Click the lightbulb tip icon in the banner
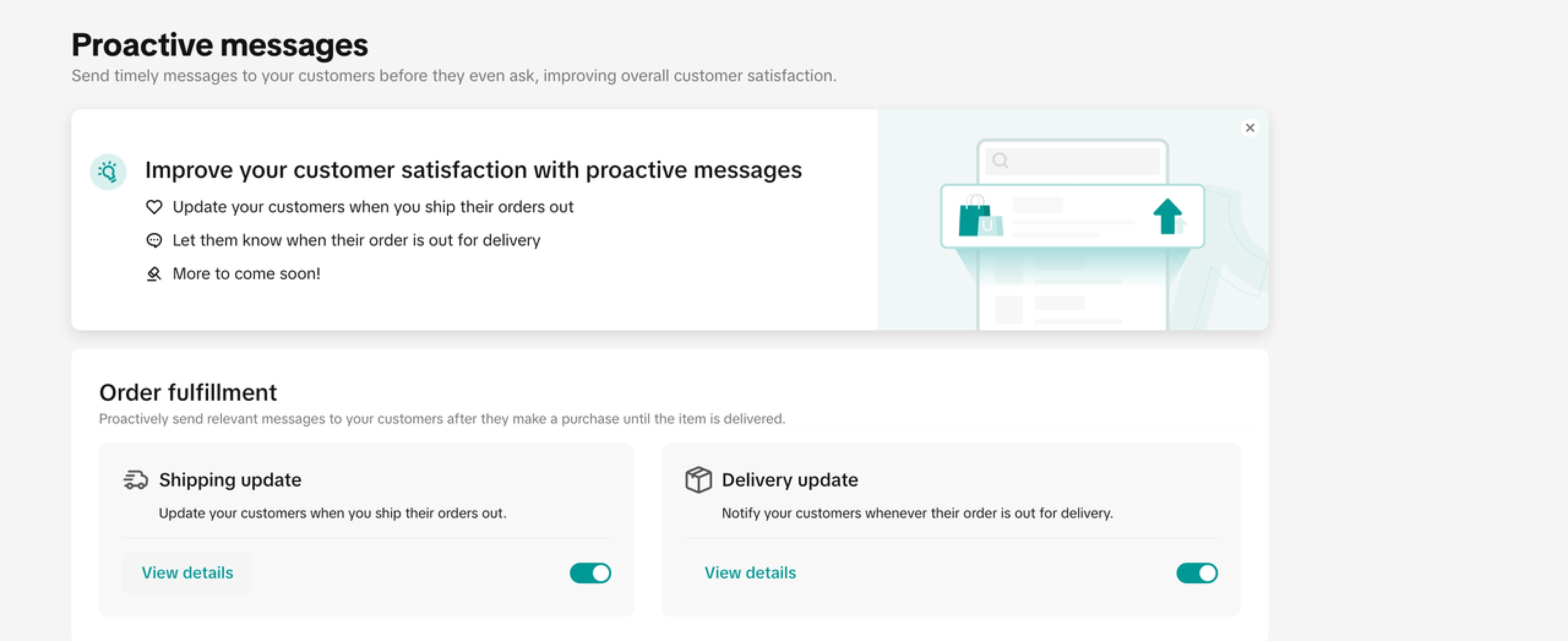Viewport: 1568px width, 641px height. [108, 172]
